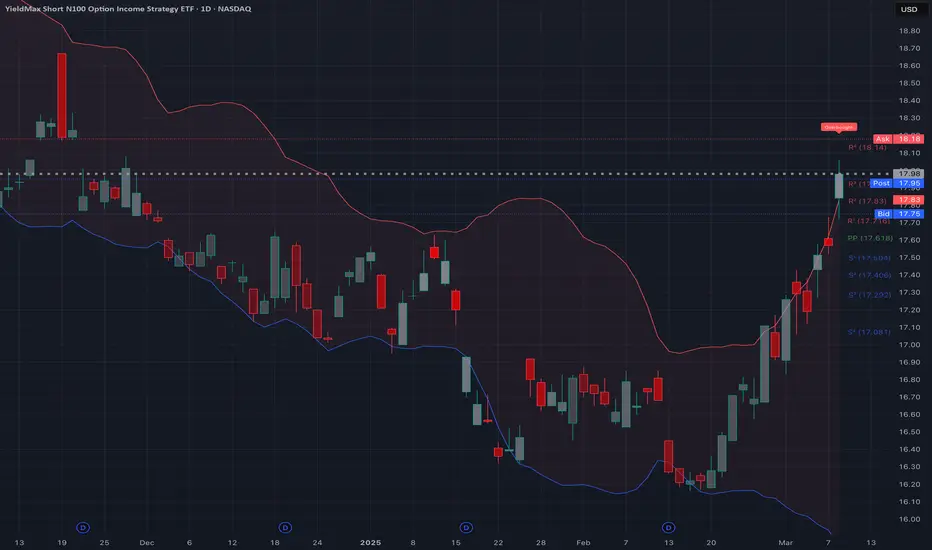Click the Dec label on the time axis
The width and height of the screenshot is (932, 550).
(x=147, y=542)
